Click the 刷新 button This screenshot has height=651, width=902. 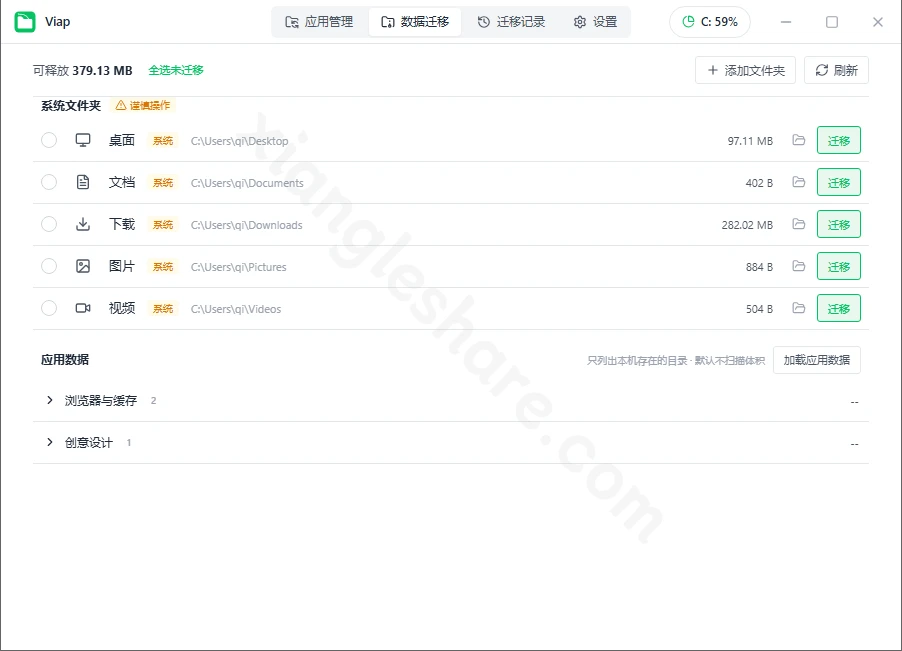coord(836,70)
